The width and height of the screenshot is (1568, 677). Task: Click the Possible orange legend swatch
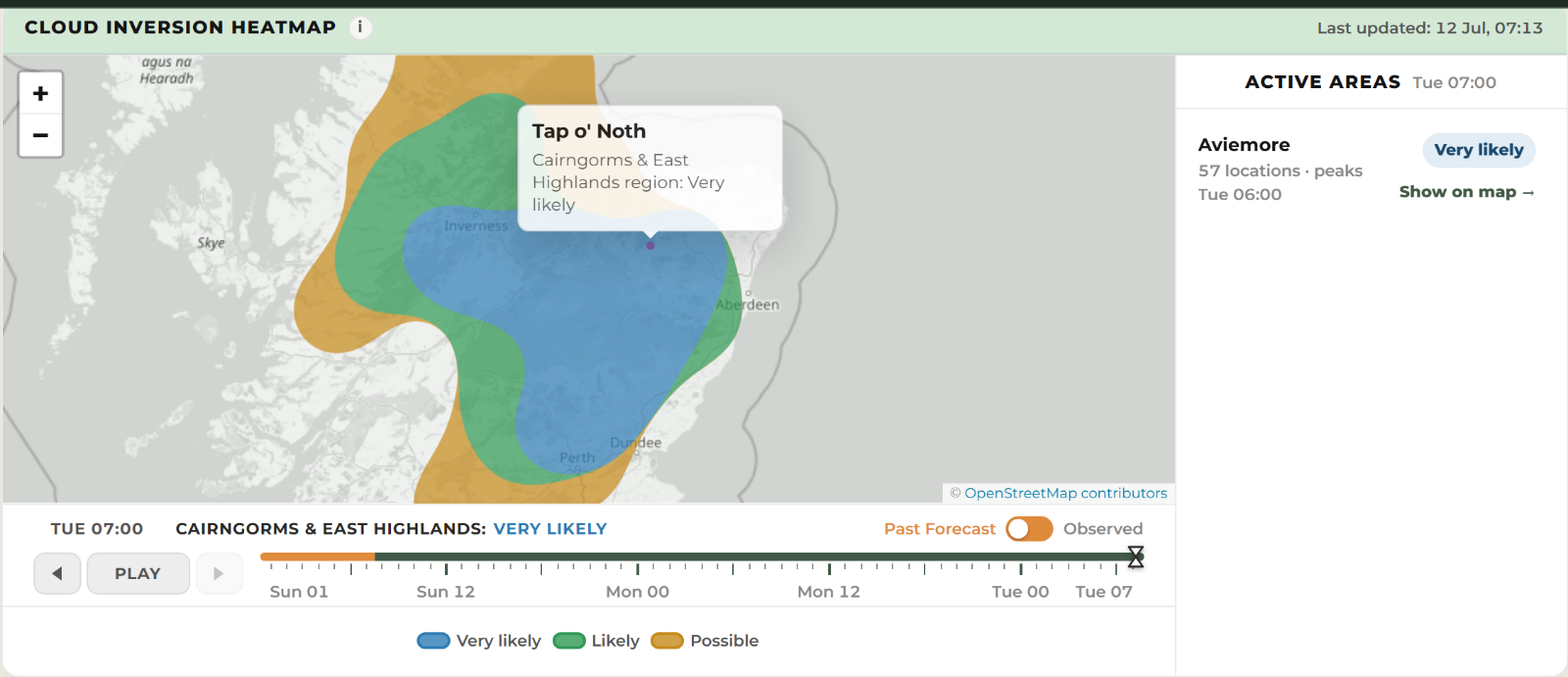tap(667, 641)
